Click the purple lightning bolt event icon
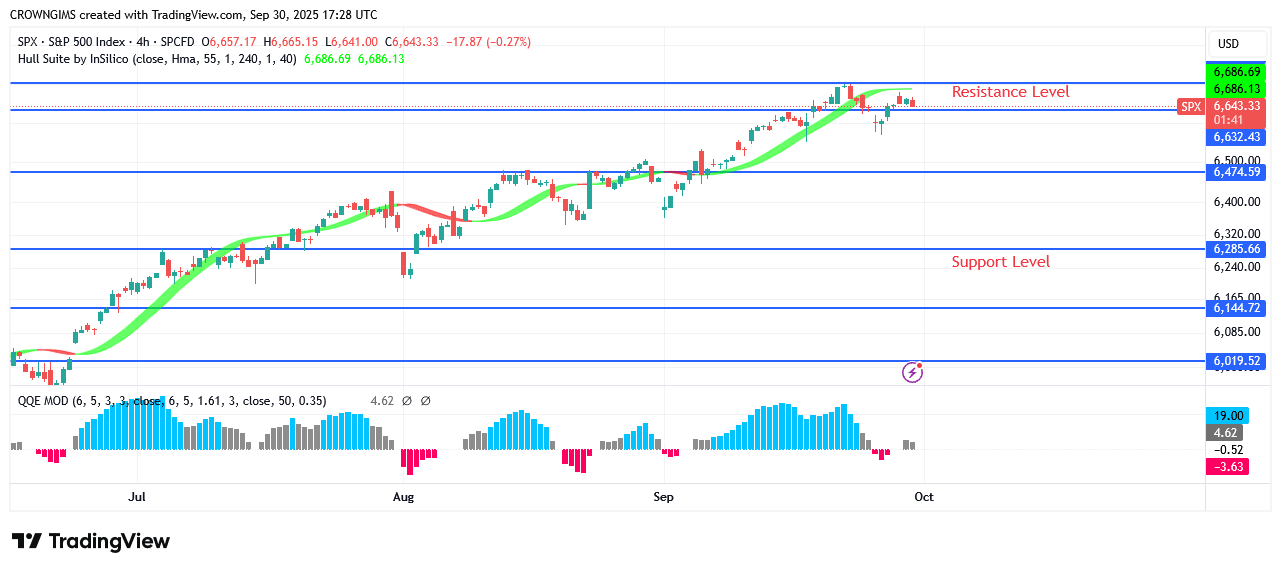Image resolution: width=1281 pixels, height=571 pixels. 912,372
